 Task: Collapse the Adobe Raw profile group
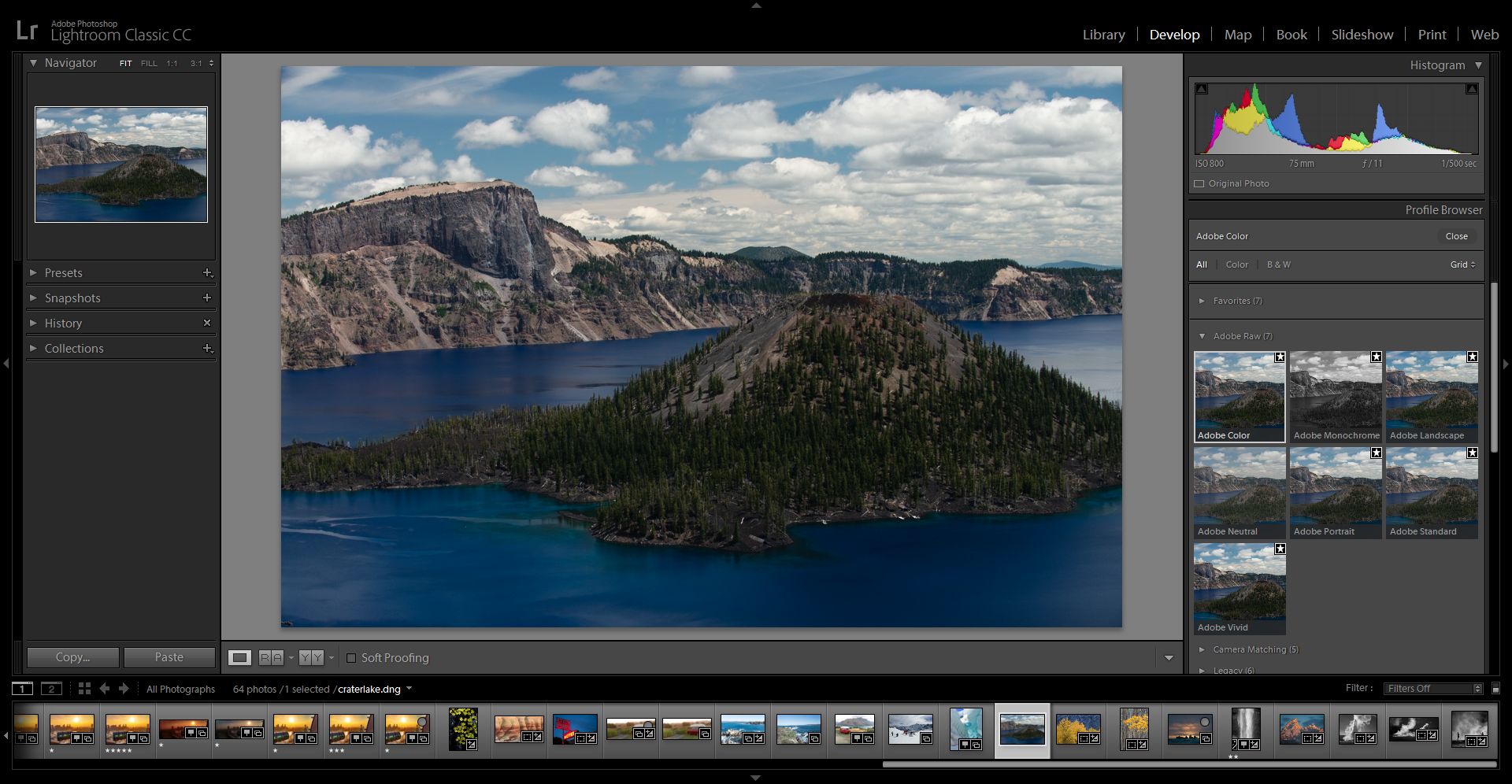(1203, 335)
